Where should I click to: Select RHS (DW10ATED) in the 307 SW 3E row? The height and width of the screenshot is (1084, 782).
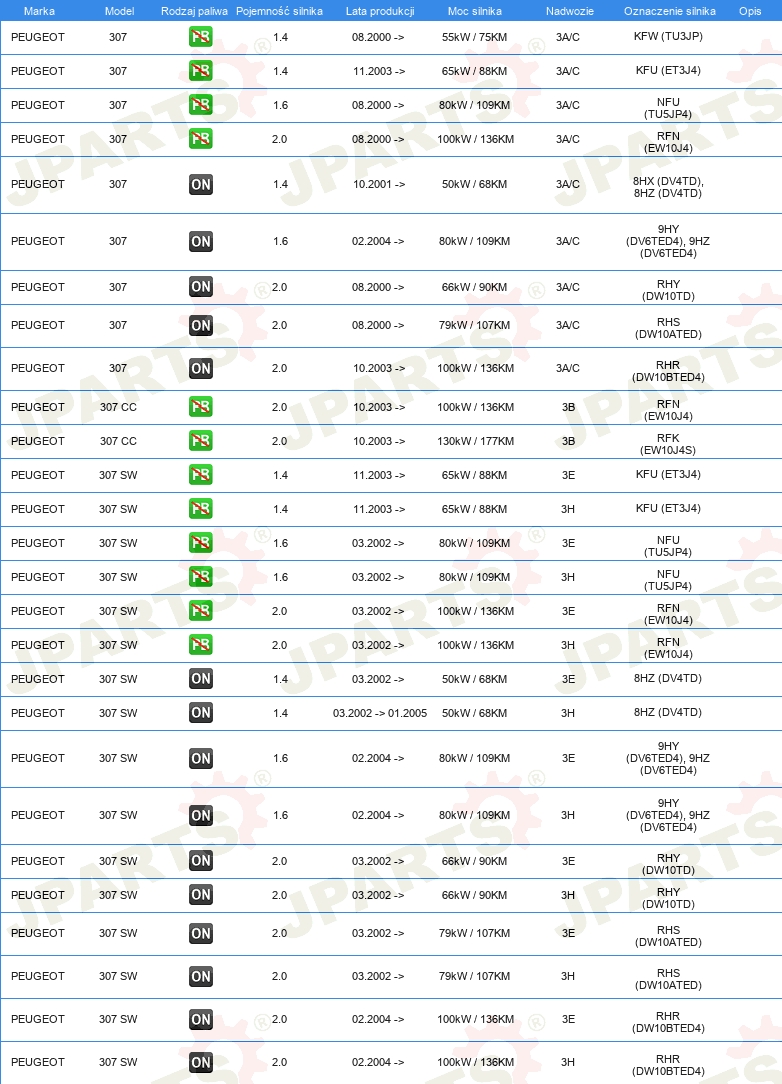point(668,936)
